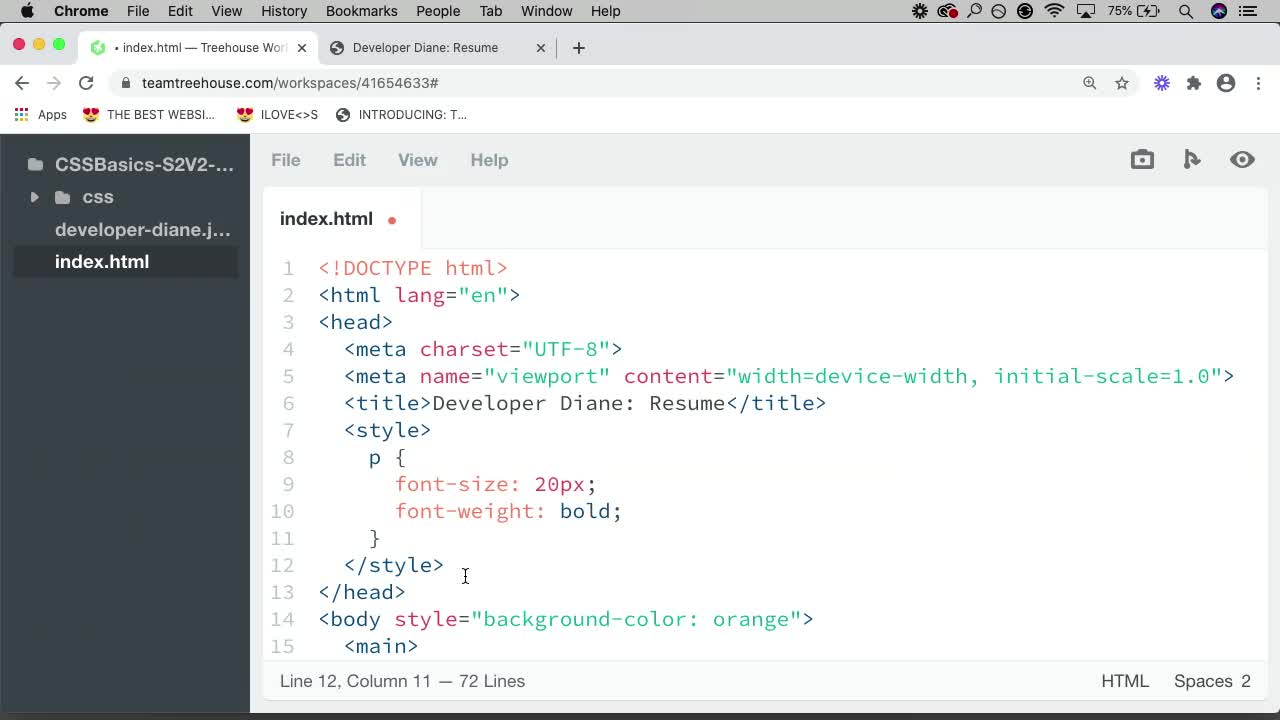Click the page zoom magnifier in the address bar
The height and width of the screenshot is (720, 1280).
[1090, 83]
